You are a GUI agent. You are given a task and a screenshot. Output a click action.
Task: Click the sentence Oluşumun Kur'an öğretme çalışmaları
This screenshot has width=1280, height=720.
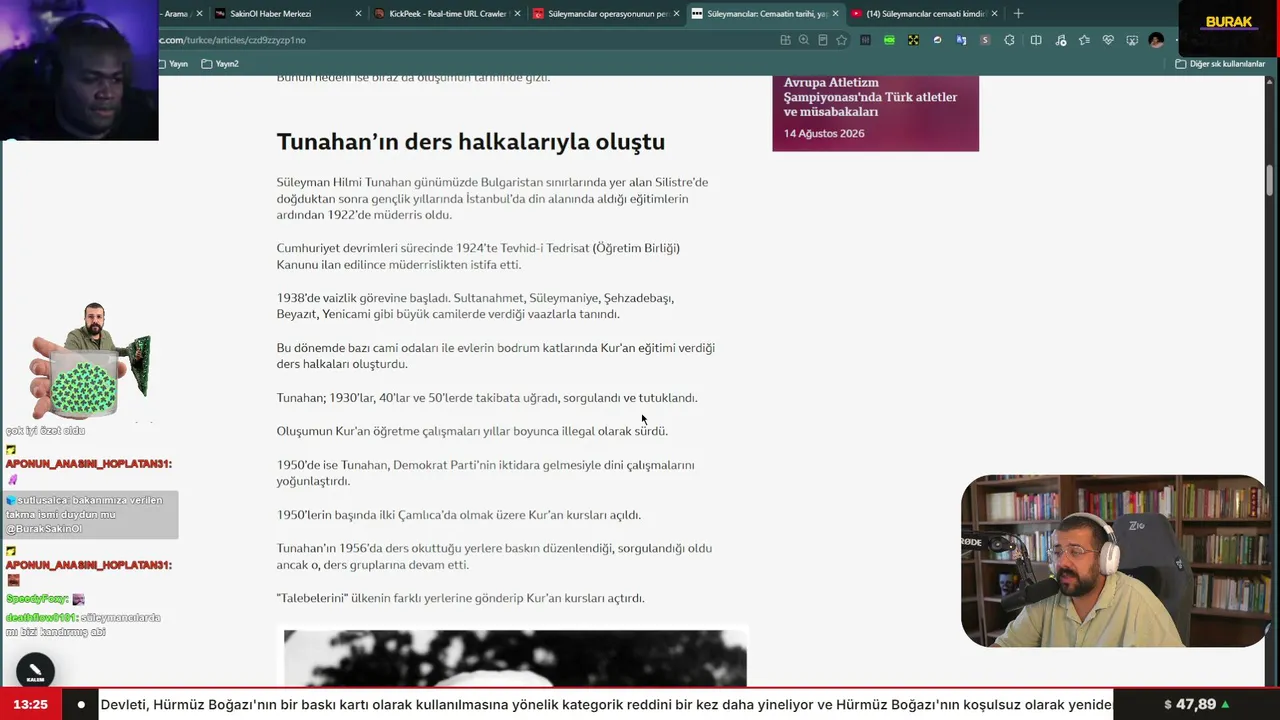(x=472, y=431)
